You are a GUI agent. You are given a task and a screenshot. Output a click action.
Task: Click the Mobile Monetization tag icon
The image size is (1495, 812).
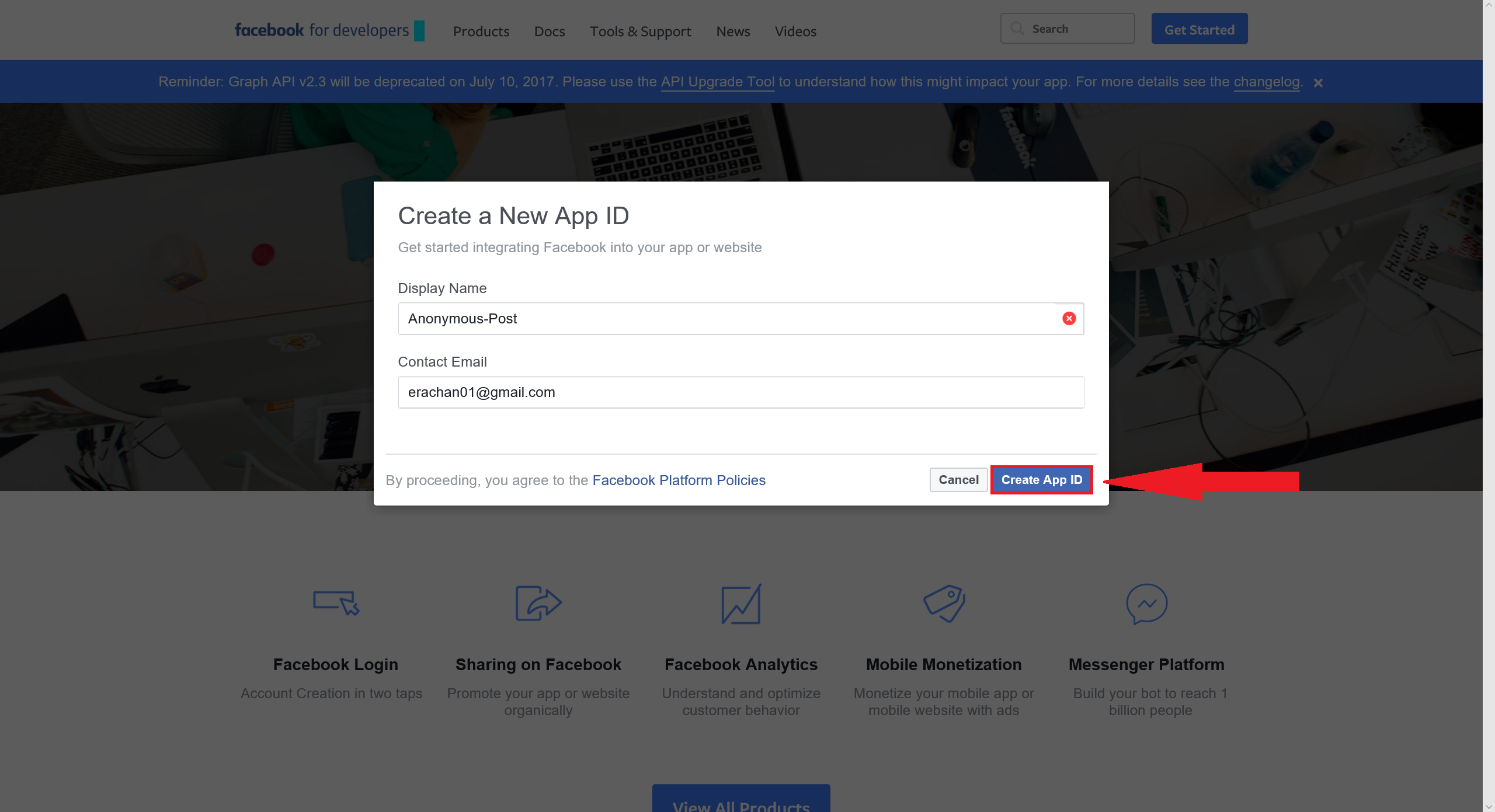pyautogui.click(x=944, y=602)
